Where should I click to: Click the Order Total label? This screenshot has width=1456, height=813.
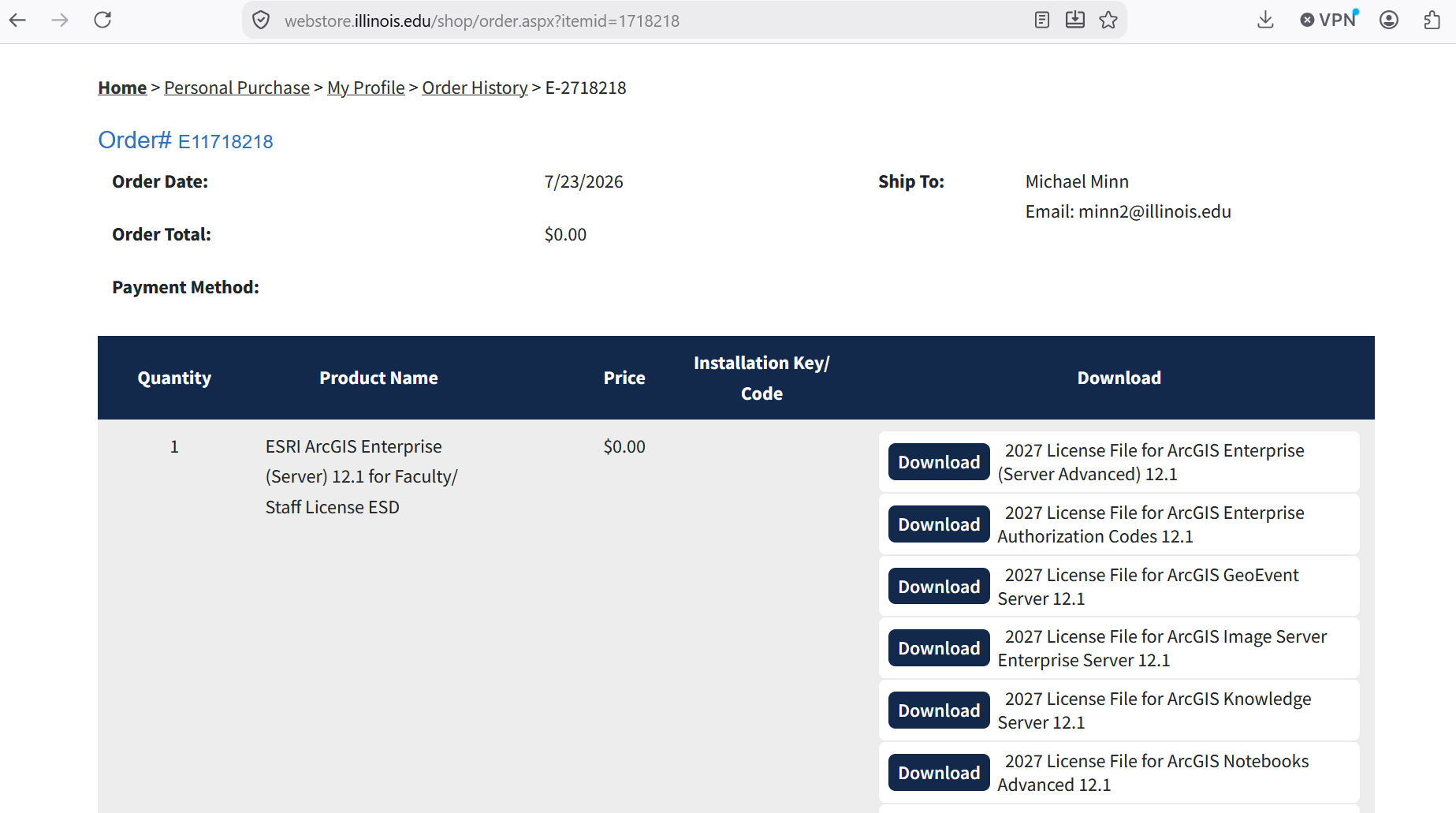point(162,235)
